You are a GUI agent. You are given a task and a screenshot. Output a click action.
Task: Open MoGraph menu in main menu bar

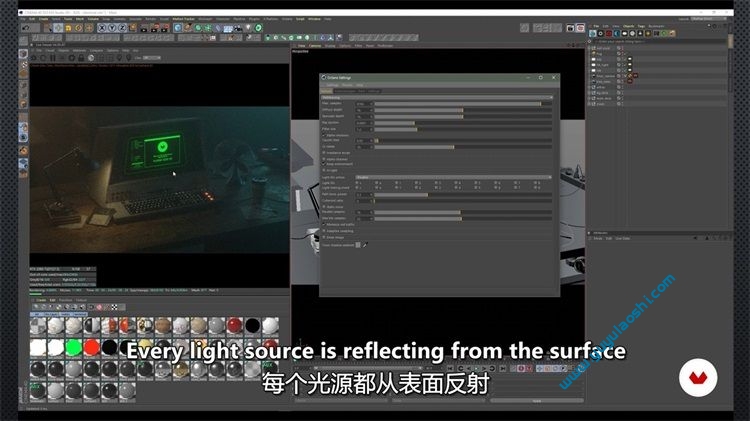pos(205,19)
